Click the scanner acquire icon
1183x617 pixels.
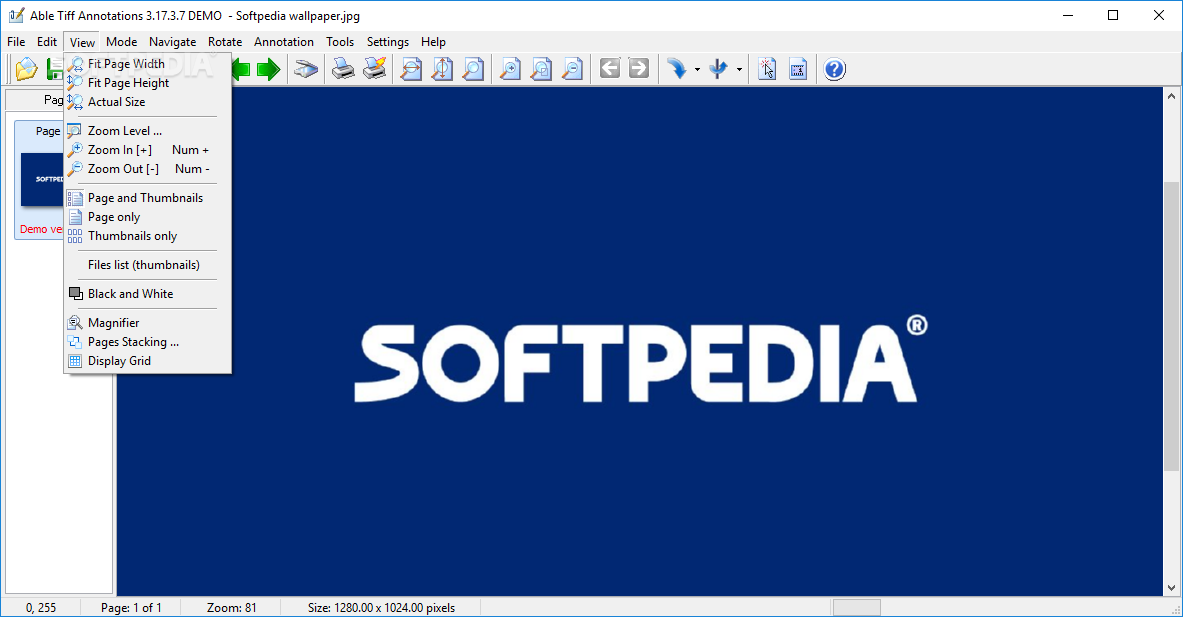pyautogui.click(x=306, y=69)
